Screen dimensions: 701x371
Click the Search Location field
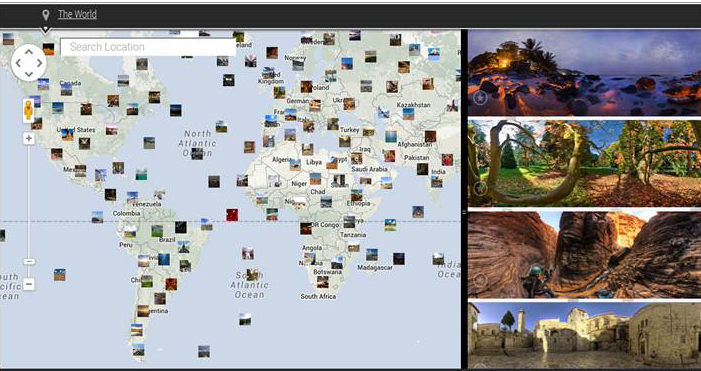point(148,47)
